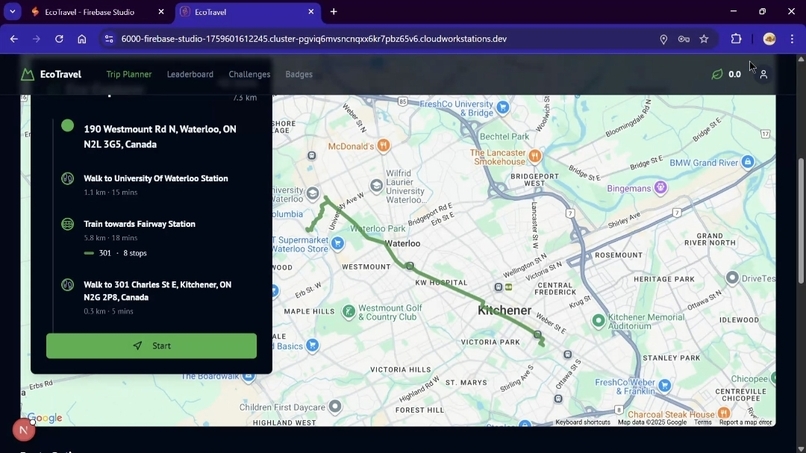Click the DriveTest map pin
Image resolution: width=806 pixels, height=453 pixels.
click(x=732, y=278)
